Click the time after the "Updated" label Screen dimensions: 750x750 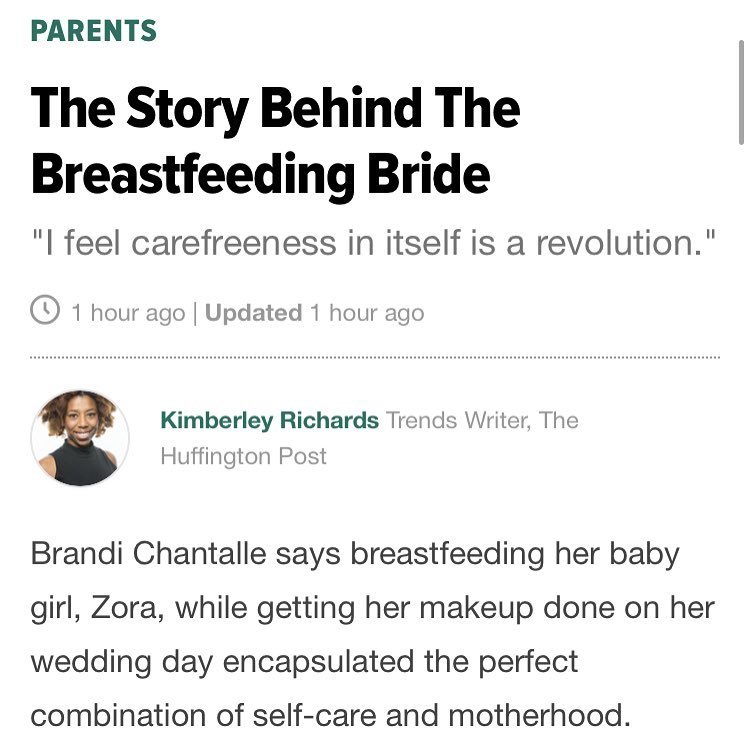pyautogui.click(x=367, y=313)
